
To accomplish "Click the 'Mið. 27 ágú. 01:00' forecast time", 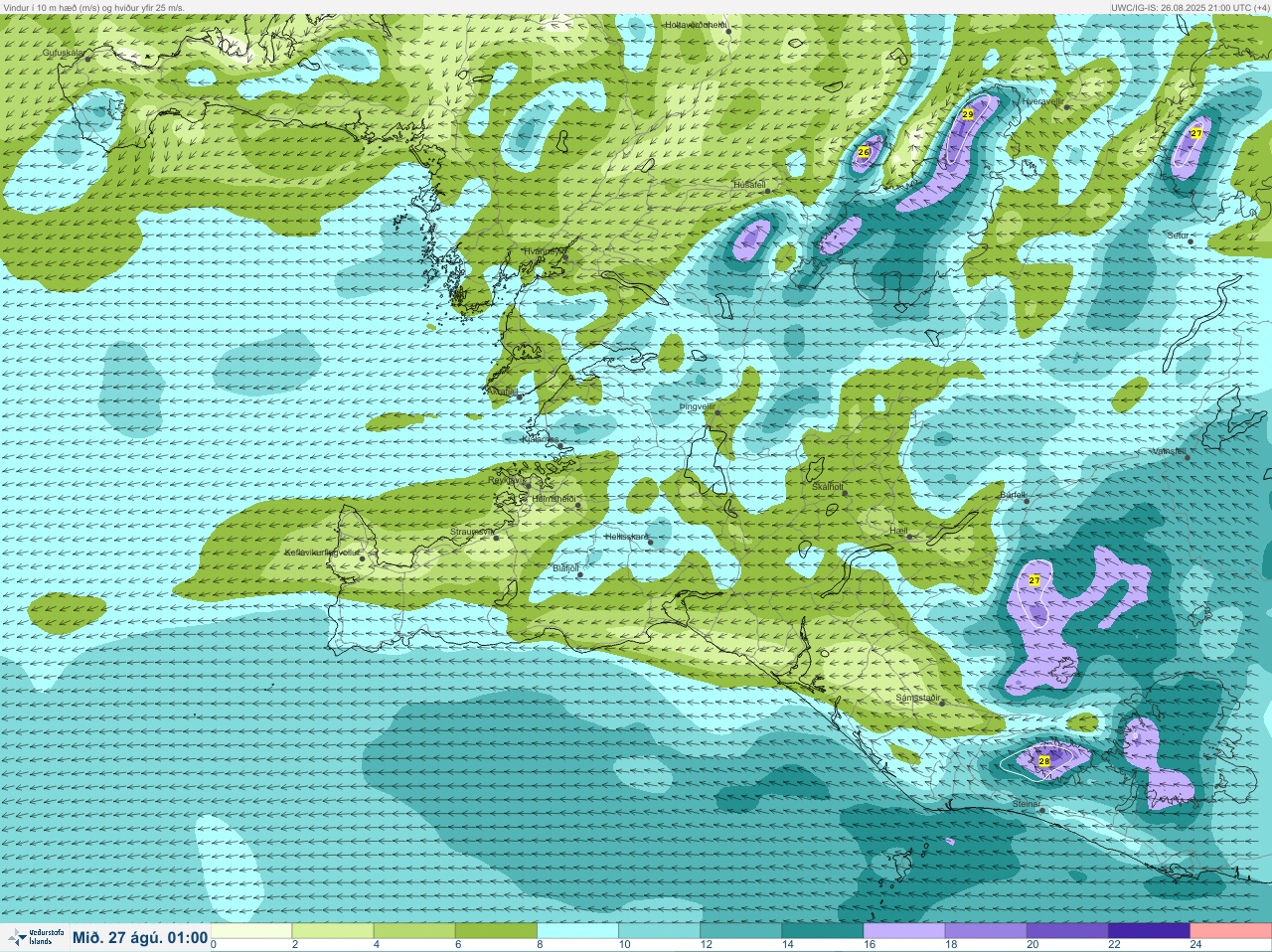I will pyautogui.click(x=140, y=937).
